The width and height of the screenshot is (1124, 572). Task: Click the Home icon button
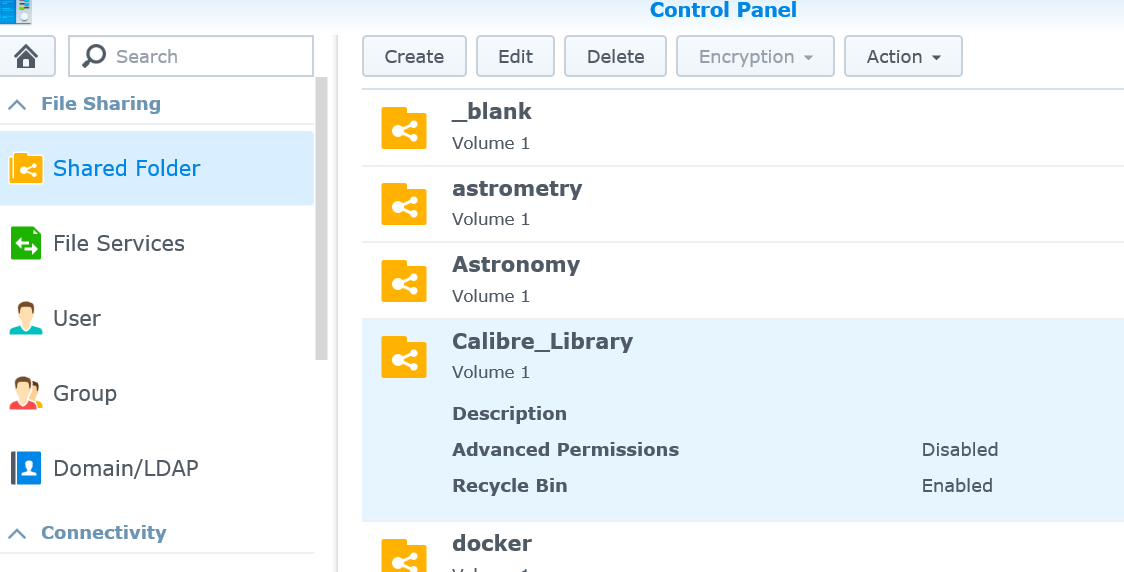(x=27, y=56)
